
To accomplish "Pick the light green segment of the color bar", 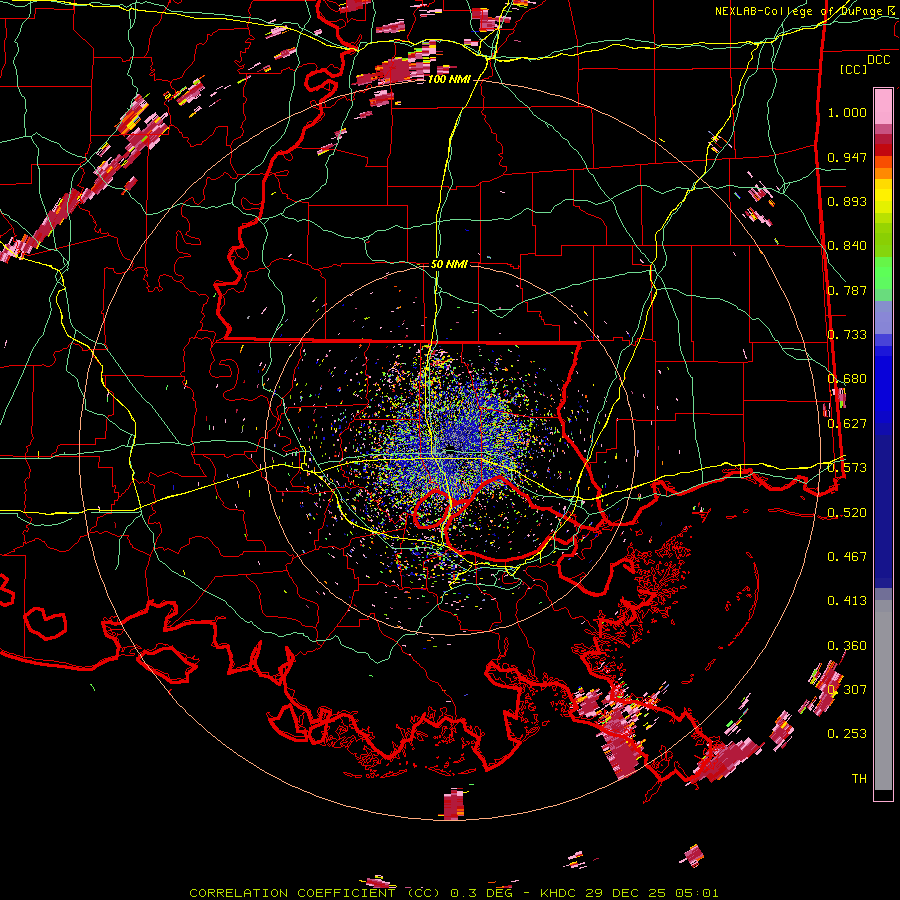I will click(883, 273).
